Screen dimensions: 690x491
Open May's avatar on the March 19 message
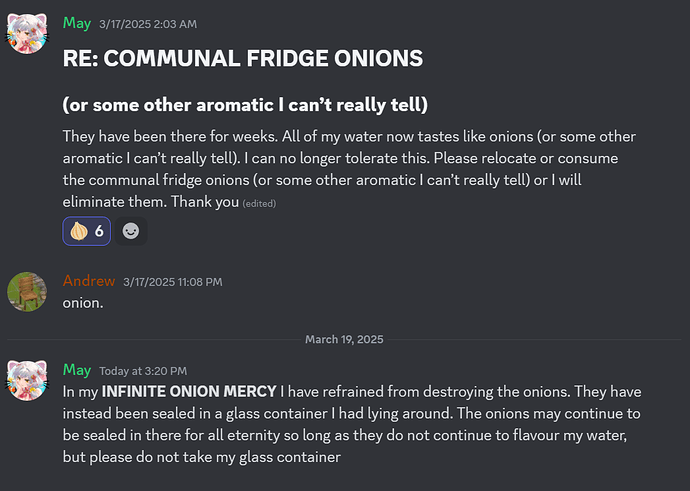click(27, 381)
